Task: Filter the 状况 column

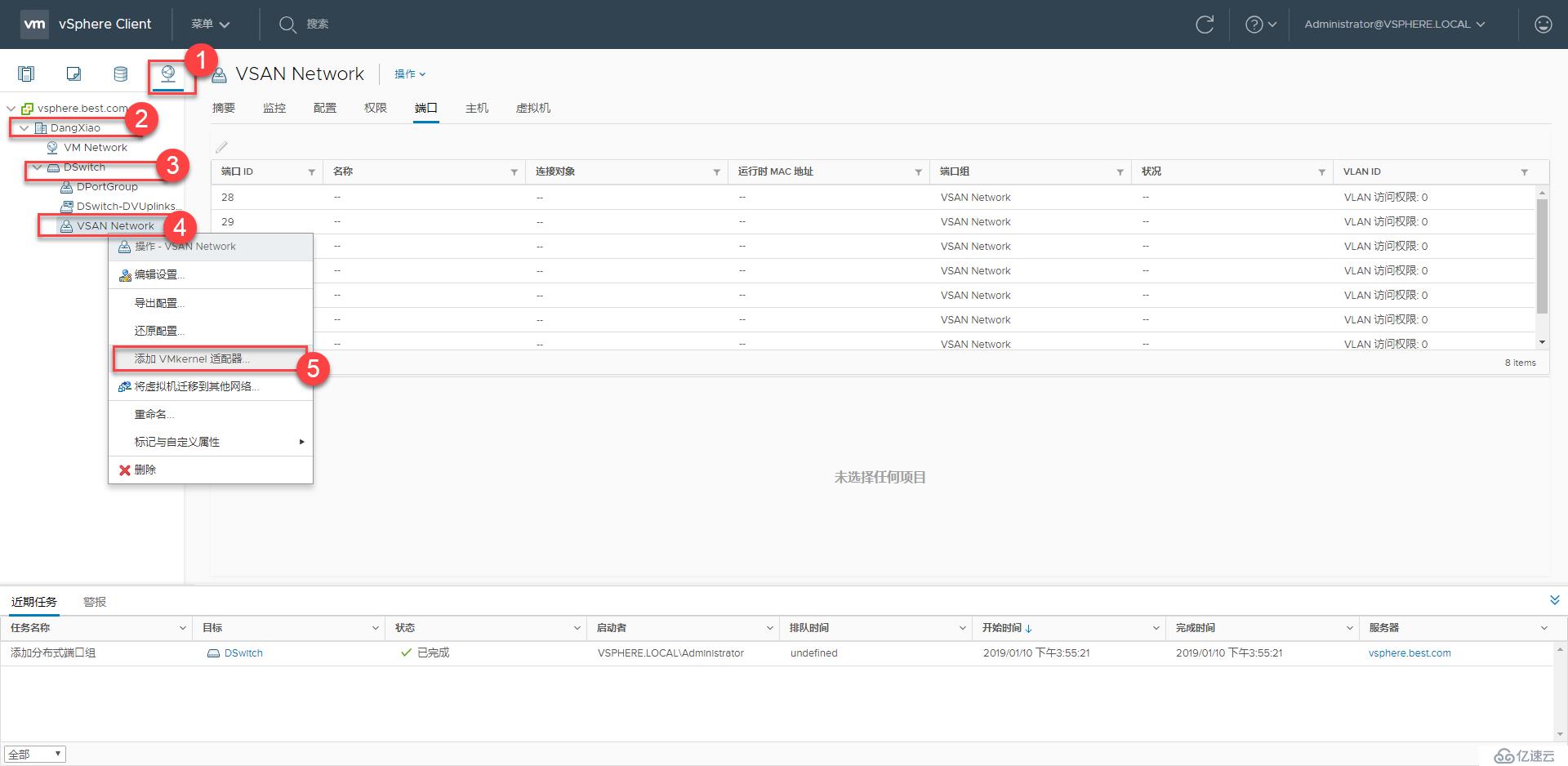Action: pyautogui.click(x=1321, y=171)
